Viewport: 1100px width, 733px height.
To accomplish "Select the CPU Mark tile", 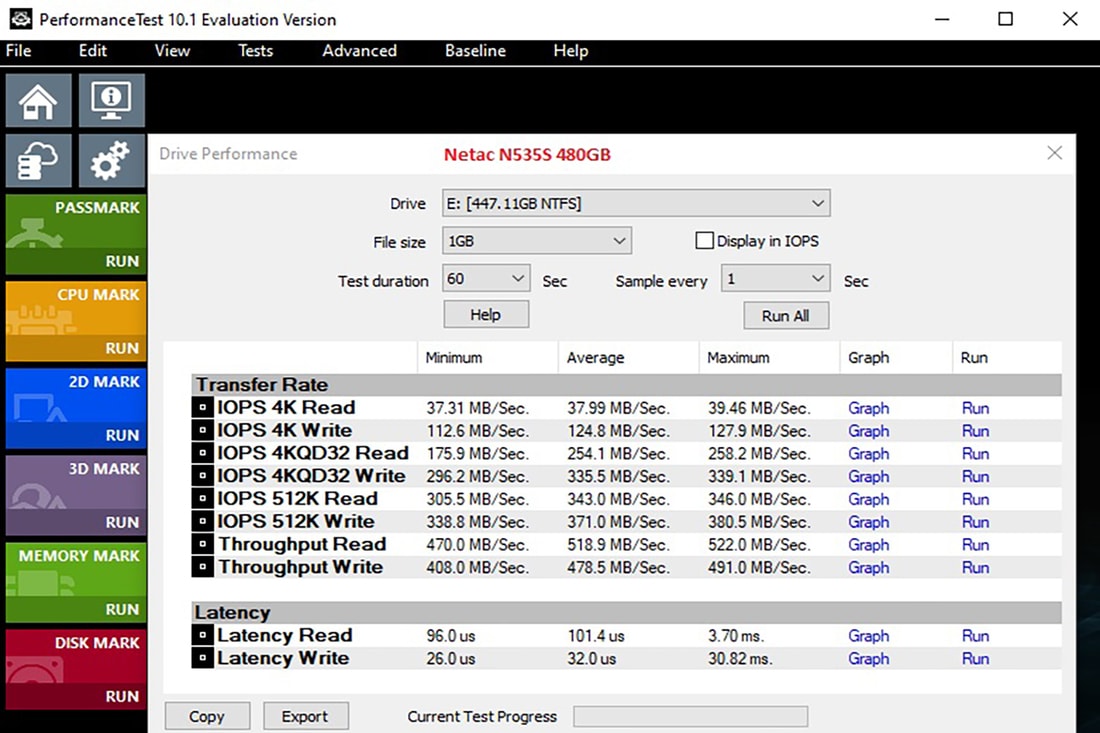I will 75,321.
